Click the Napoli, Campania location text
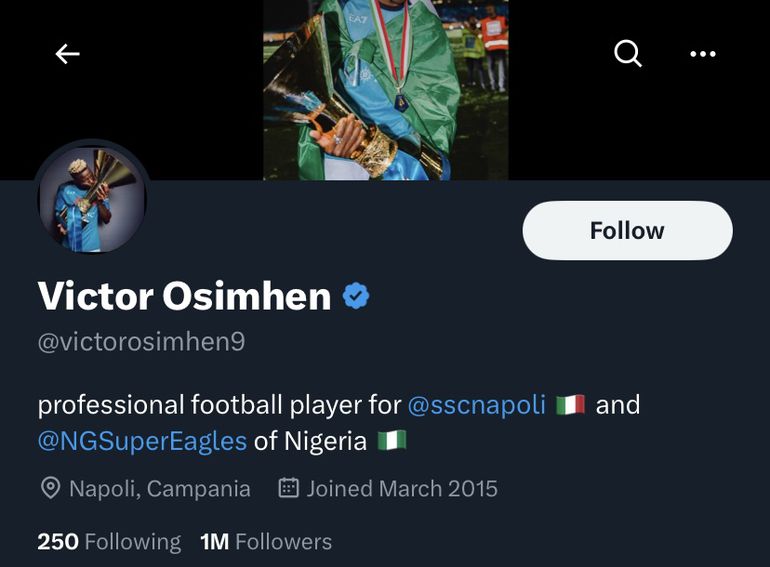This screenshot has height=567, width=770. 159,489
